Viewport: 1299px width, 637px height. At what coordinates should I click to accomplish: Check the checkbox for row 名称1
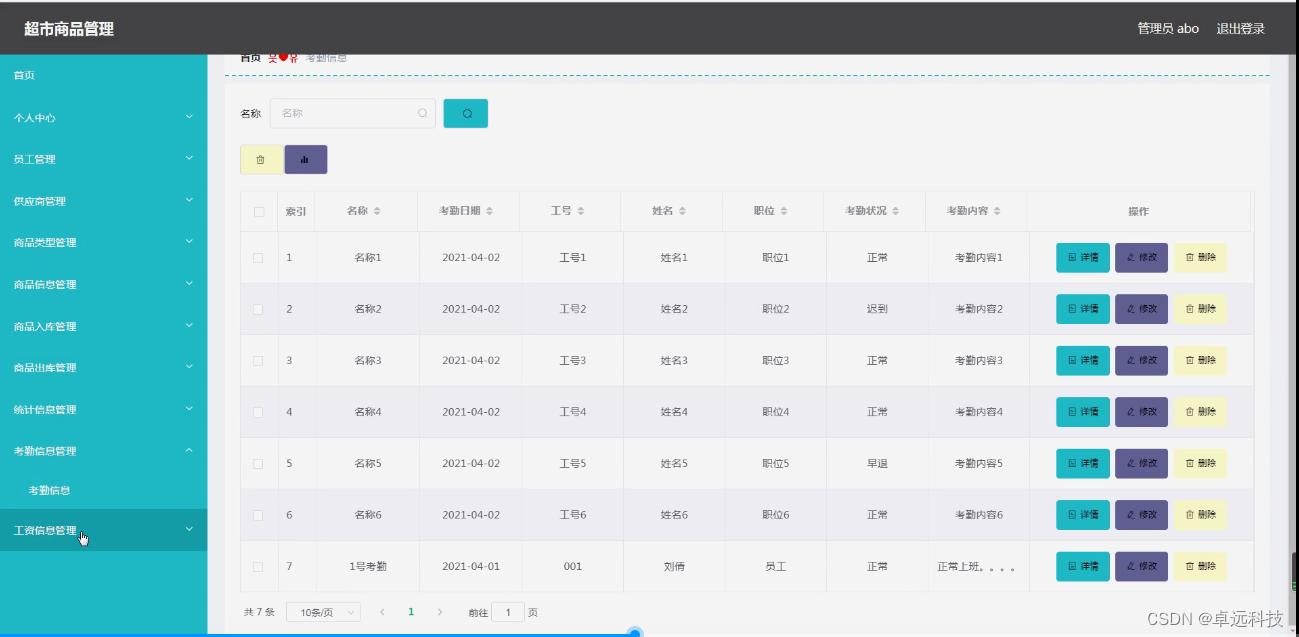click(x=258, y=257)
